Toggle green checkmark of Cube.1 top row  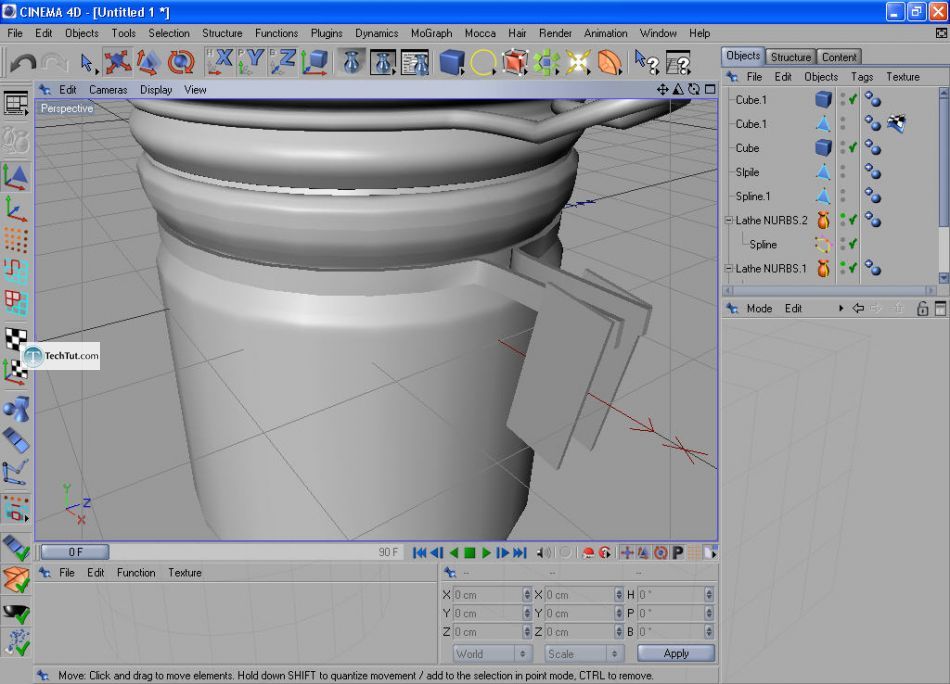coord(853,99)
